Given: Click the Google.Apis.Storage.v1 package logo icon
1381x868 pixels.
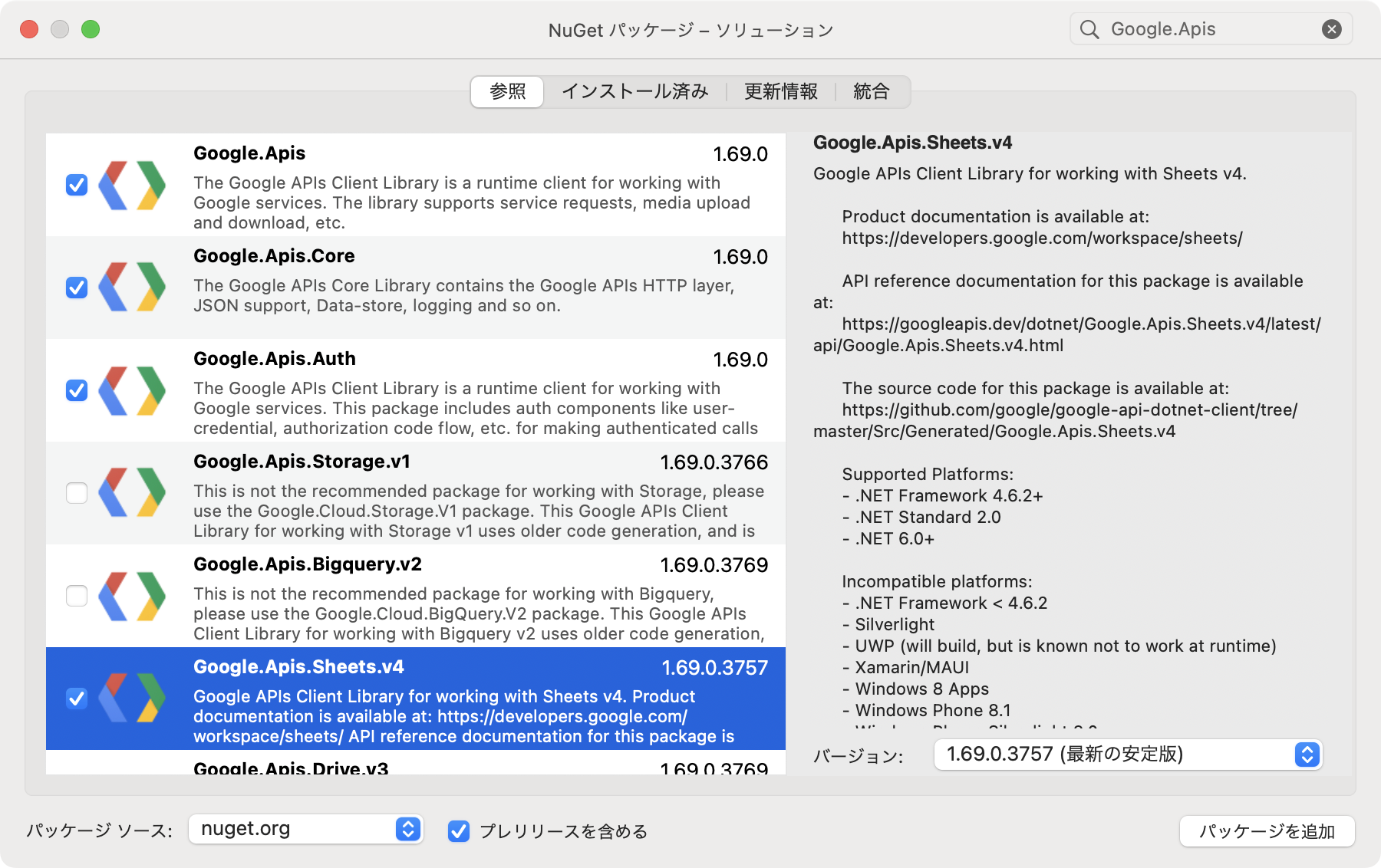Looking at the screenshot, I should coord(132,493).
